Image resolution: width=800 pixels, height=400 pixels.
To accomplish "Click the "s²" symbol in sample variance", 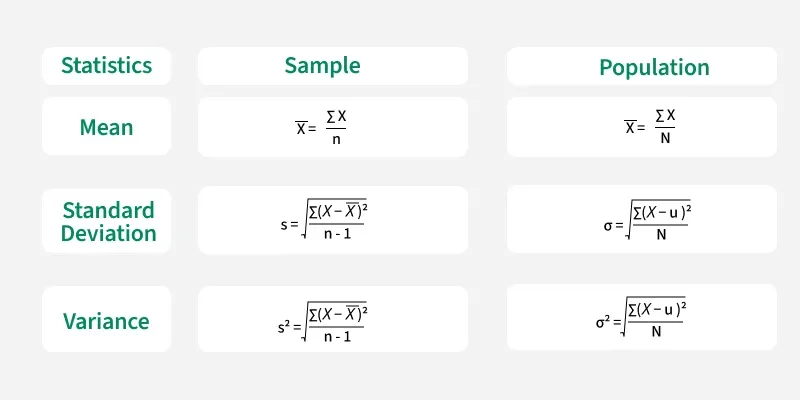I will tap(284, 326).
